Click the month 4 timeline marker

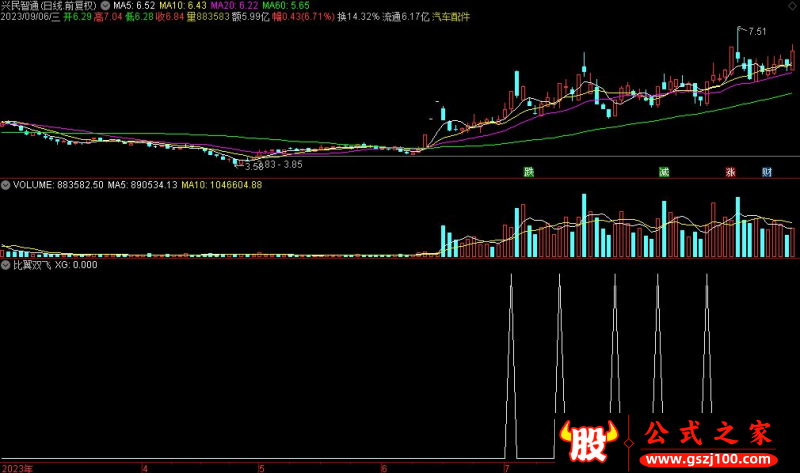(x=145, y=468)
